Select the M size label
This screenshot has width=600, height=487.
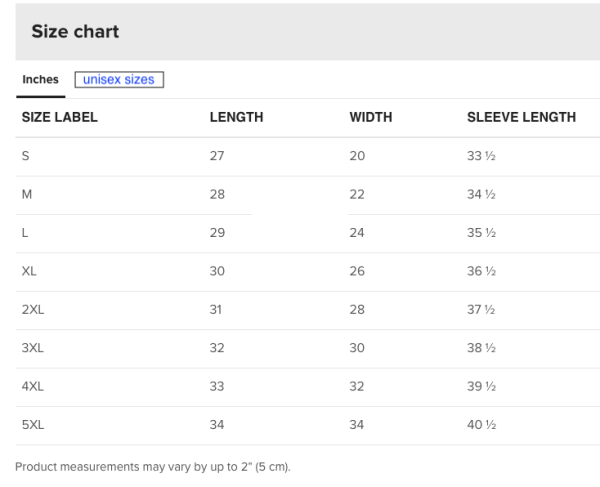pos(27,194)
